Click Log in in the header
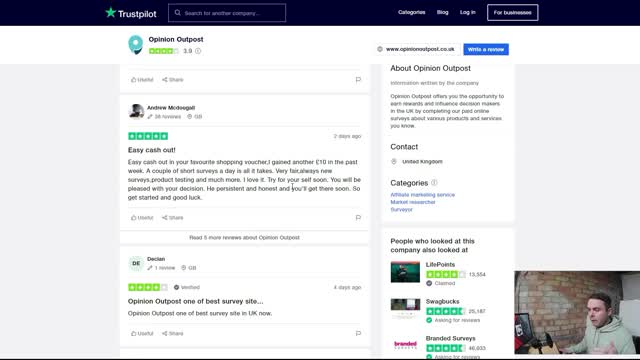 pyautogui.click(x=468, y=12)
